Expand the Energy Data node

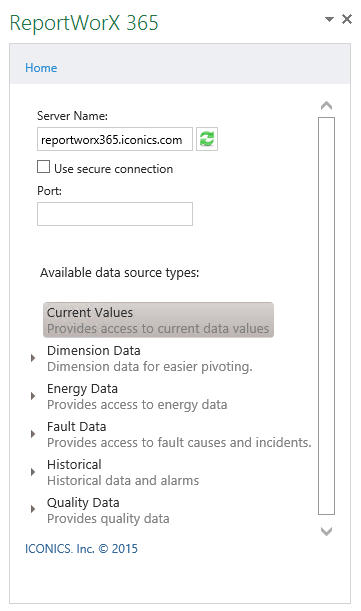pos(33,396)
